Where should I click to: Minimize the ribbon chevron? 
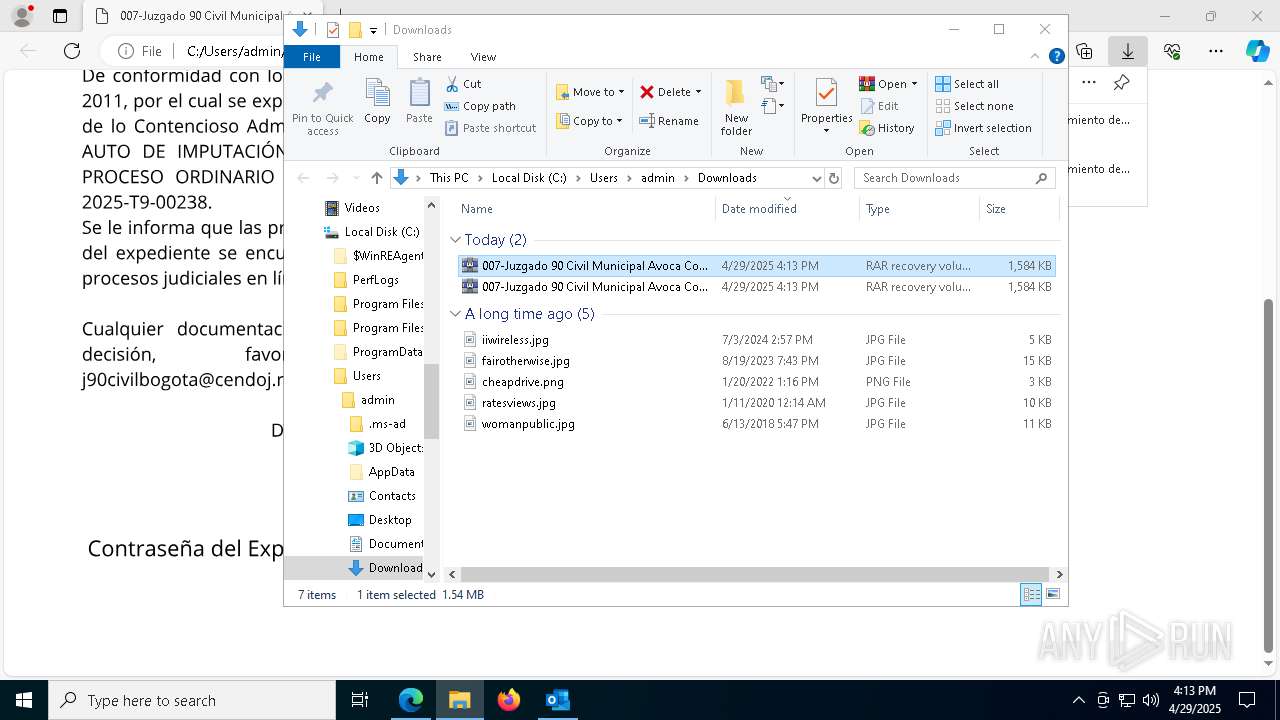click(1036, 57)
